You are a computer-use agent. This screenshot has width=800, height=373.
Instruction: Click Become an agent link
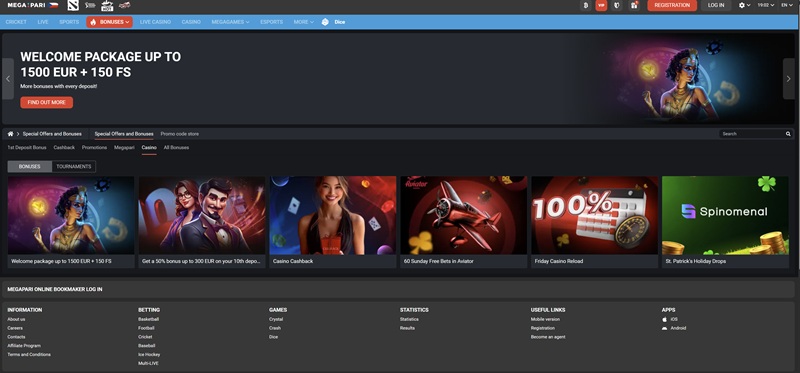pos(548,337)
